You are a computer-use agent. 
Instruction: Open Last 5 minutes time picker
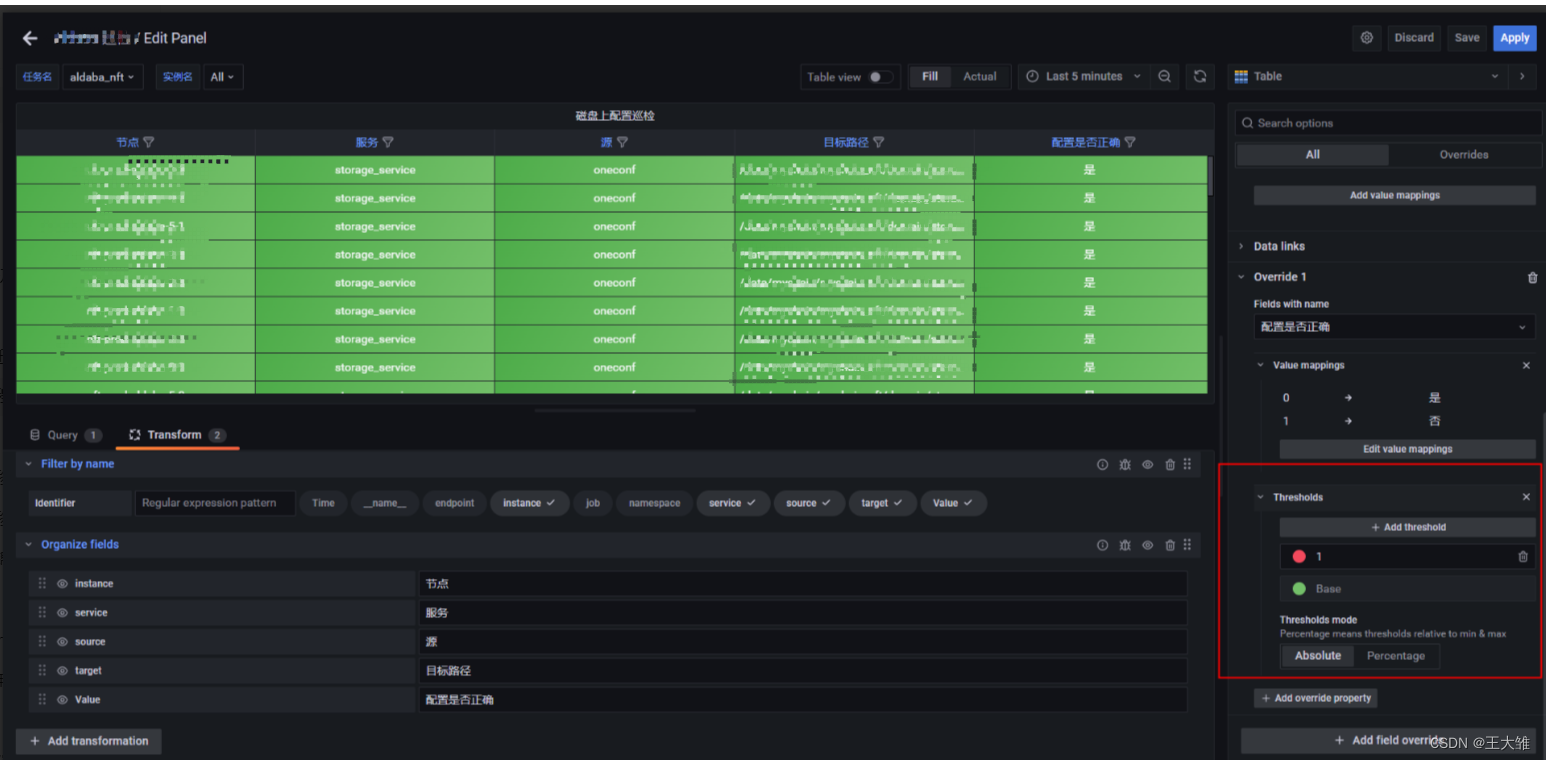tap(1083, 77)
